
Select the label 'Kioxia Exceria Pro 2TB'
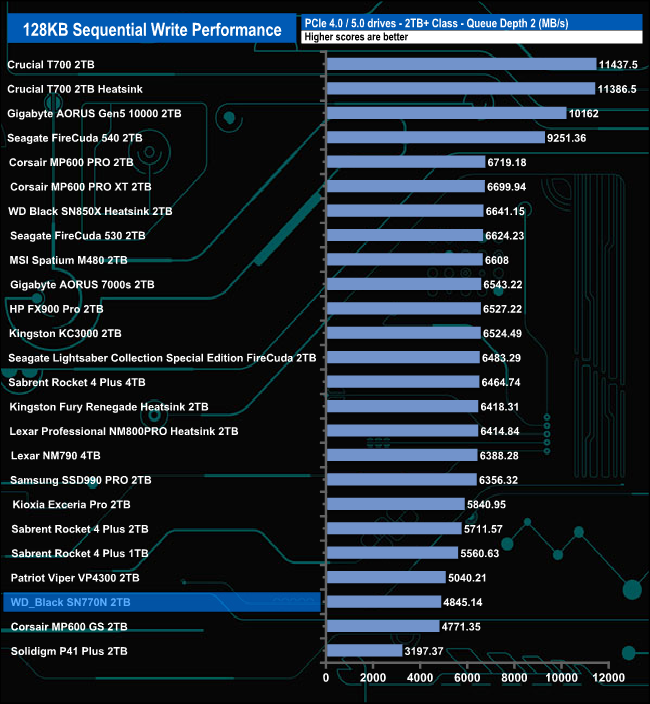[x=71, y=505]
